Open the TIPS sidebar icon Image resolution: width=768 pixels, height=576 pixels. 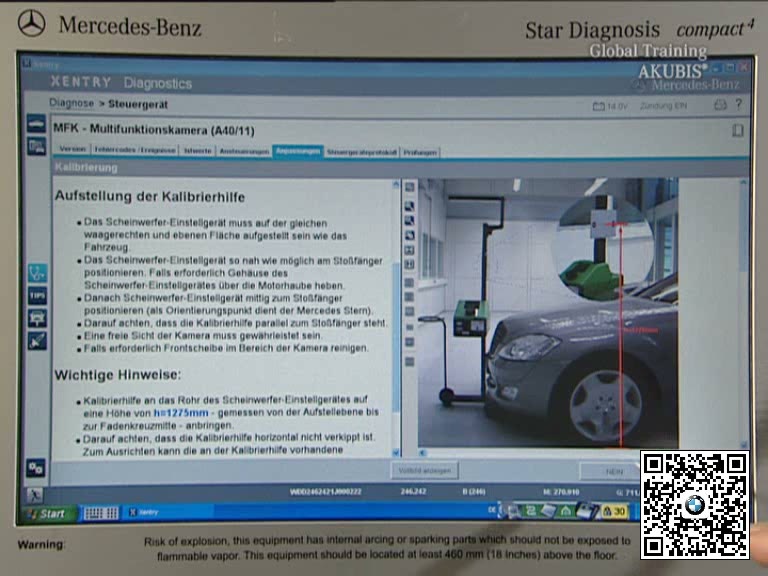[x=38, y=295]
